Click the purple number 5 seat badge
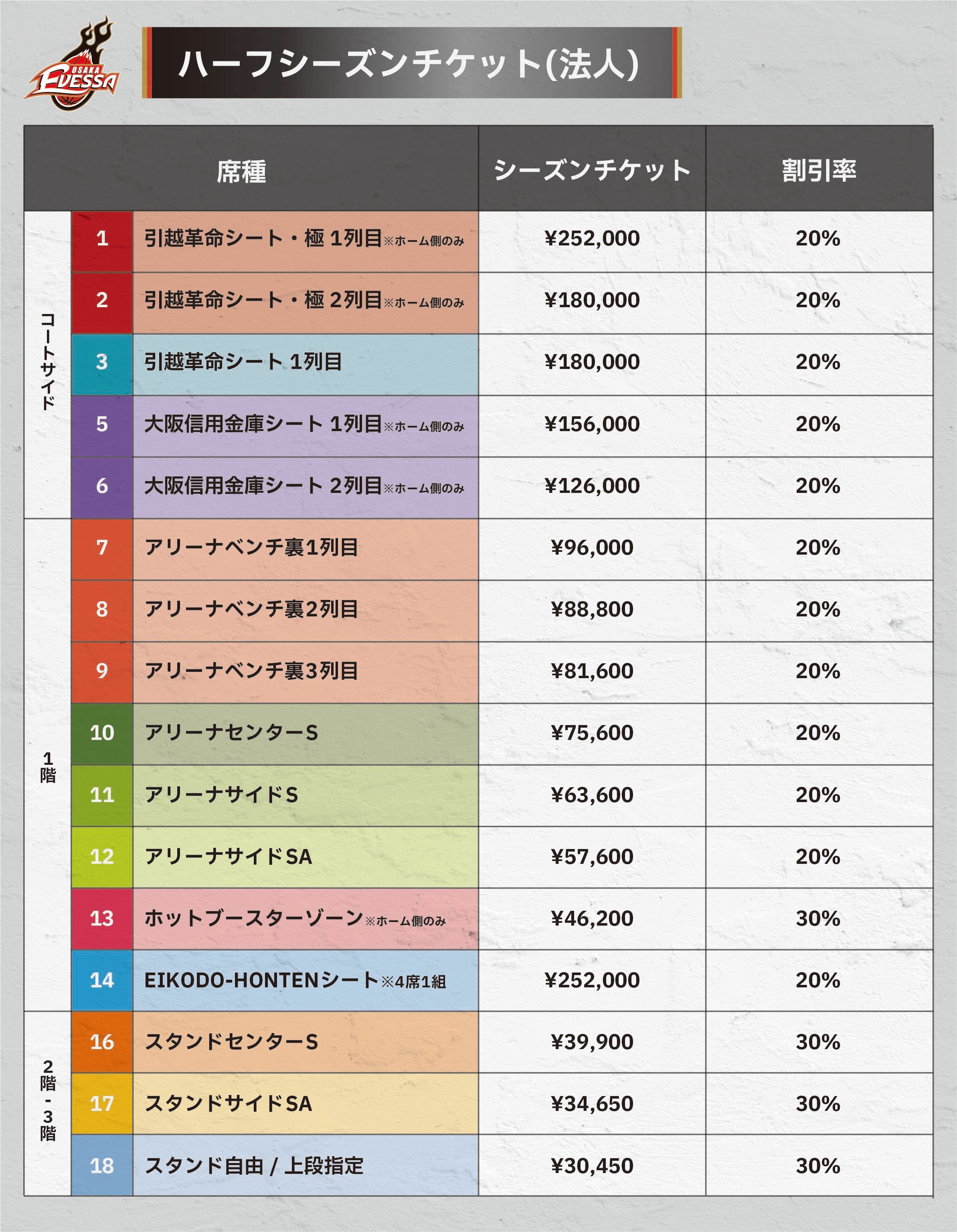 [x=102, y=425]
